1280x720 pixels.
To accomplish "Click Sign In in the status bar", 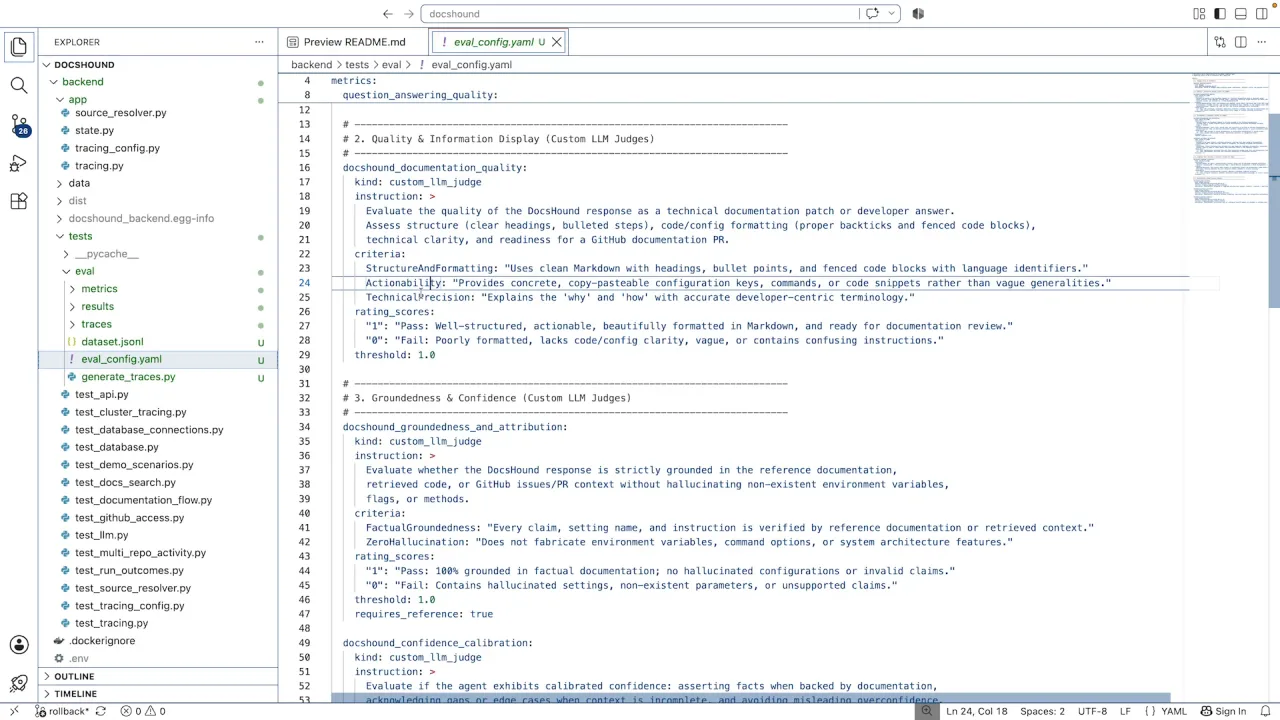I will (1223, 711).
